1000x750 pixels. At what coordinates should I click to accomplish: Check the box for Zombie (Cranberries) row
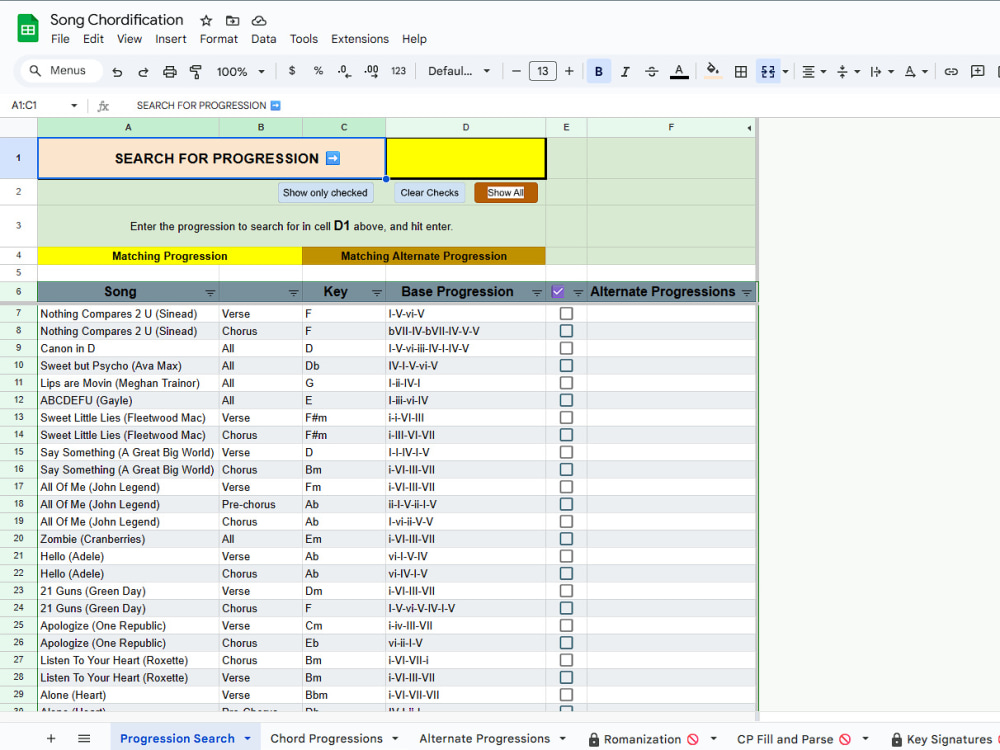(x=566, y=539)
